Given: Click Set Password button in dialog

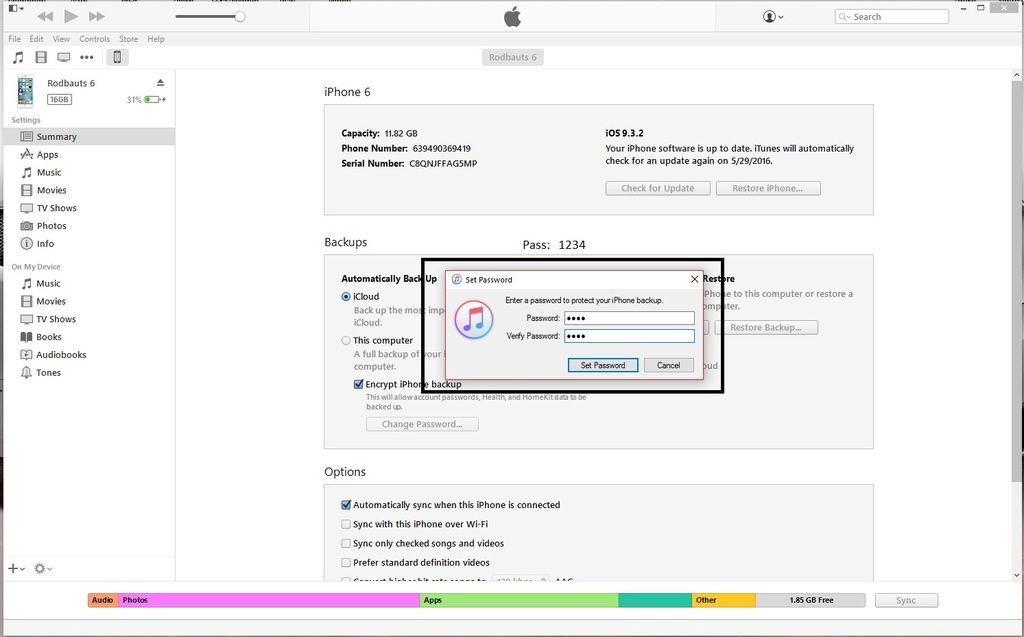Looking at the screenshot, I should (x=603, y=365).
